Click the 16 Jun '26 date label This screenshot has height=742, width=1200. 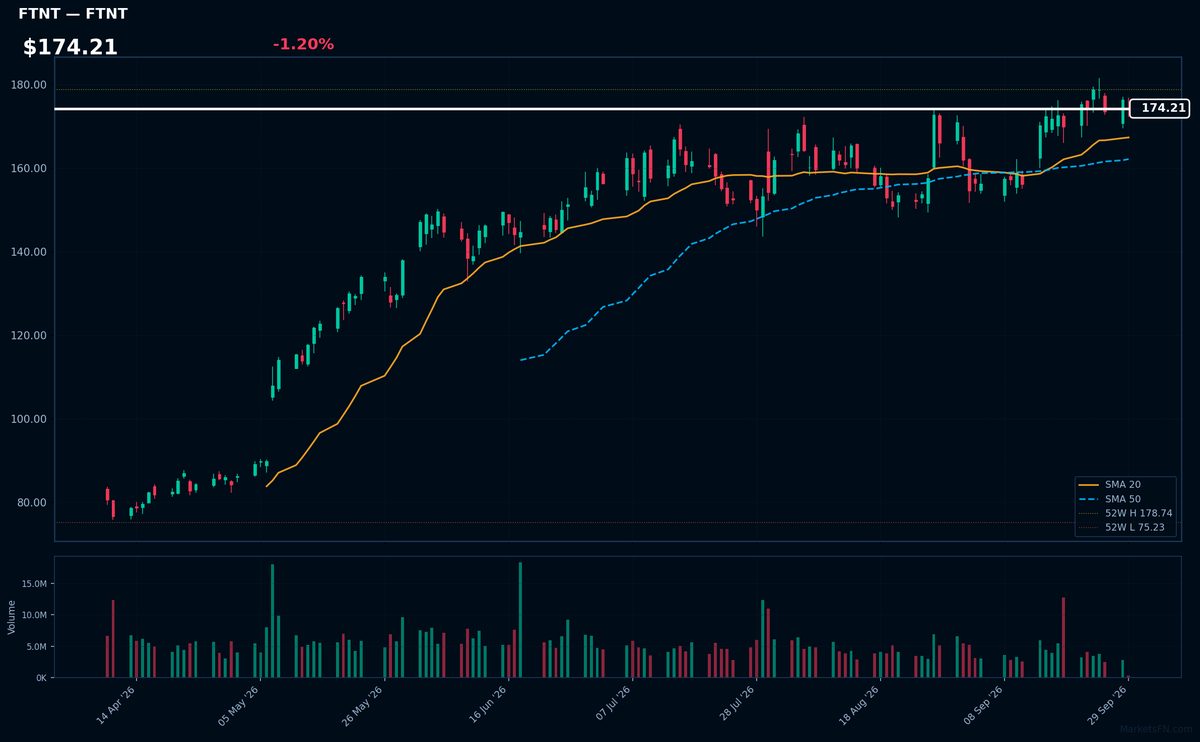(x=487, y=704)
